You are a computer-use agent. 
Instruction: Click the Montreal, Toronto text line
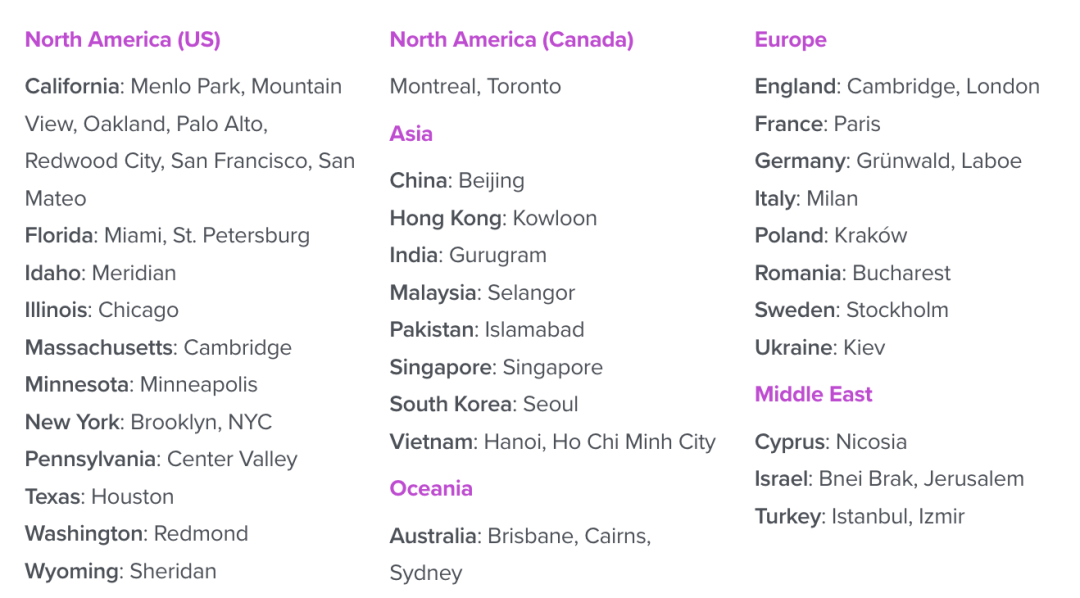click(x=475, y=87)
